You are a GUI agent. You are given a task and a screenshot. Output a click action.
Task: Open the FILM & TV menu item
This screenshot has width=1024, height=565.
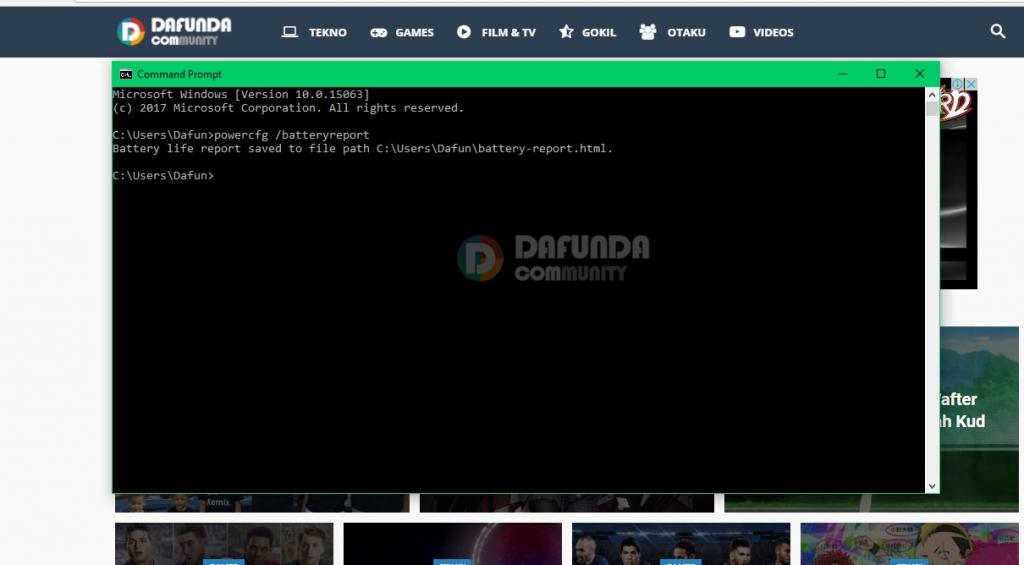click(x=508, y=32)
